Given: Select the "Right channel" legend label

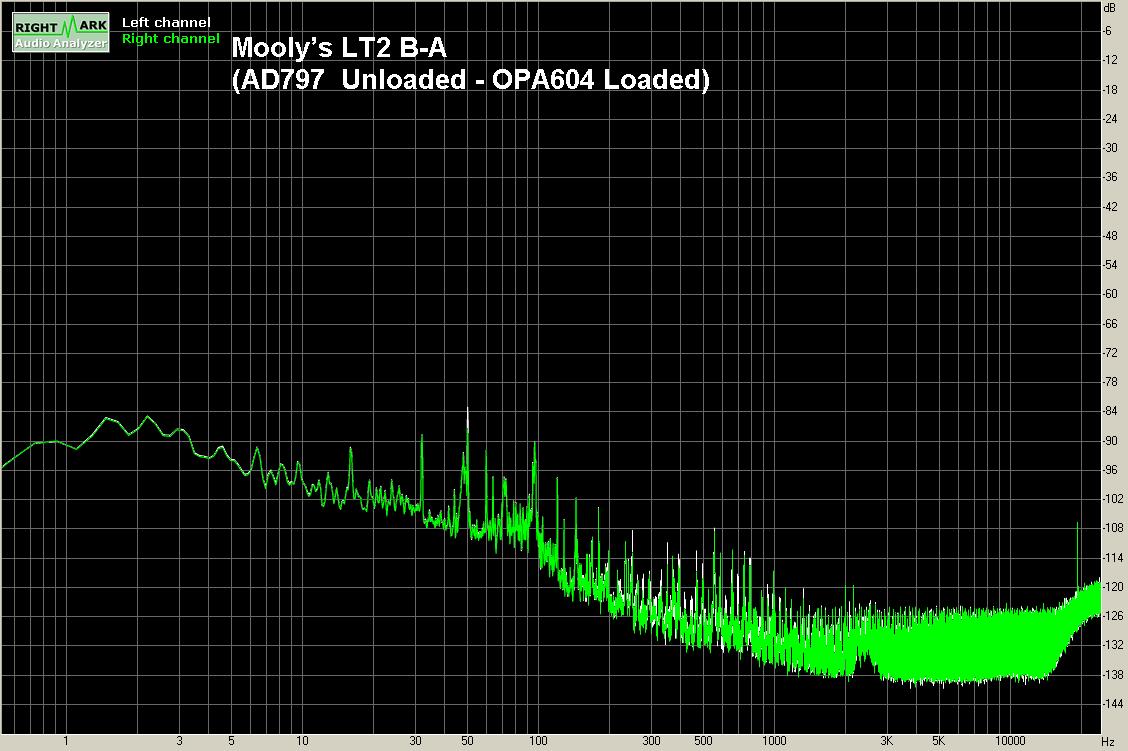Looking at the screenshot, I should 170,38.
